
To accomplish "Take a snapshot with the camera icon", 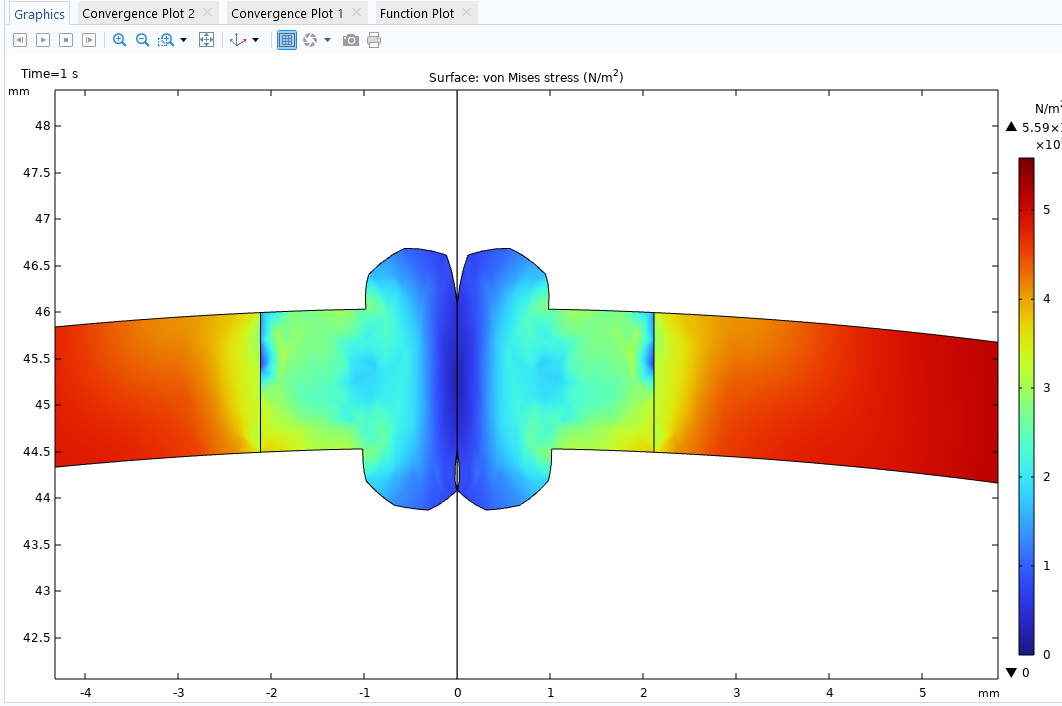I will [351, 40].
